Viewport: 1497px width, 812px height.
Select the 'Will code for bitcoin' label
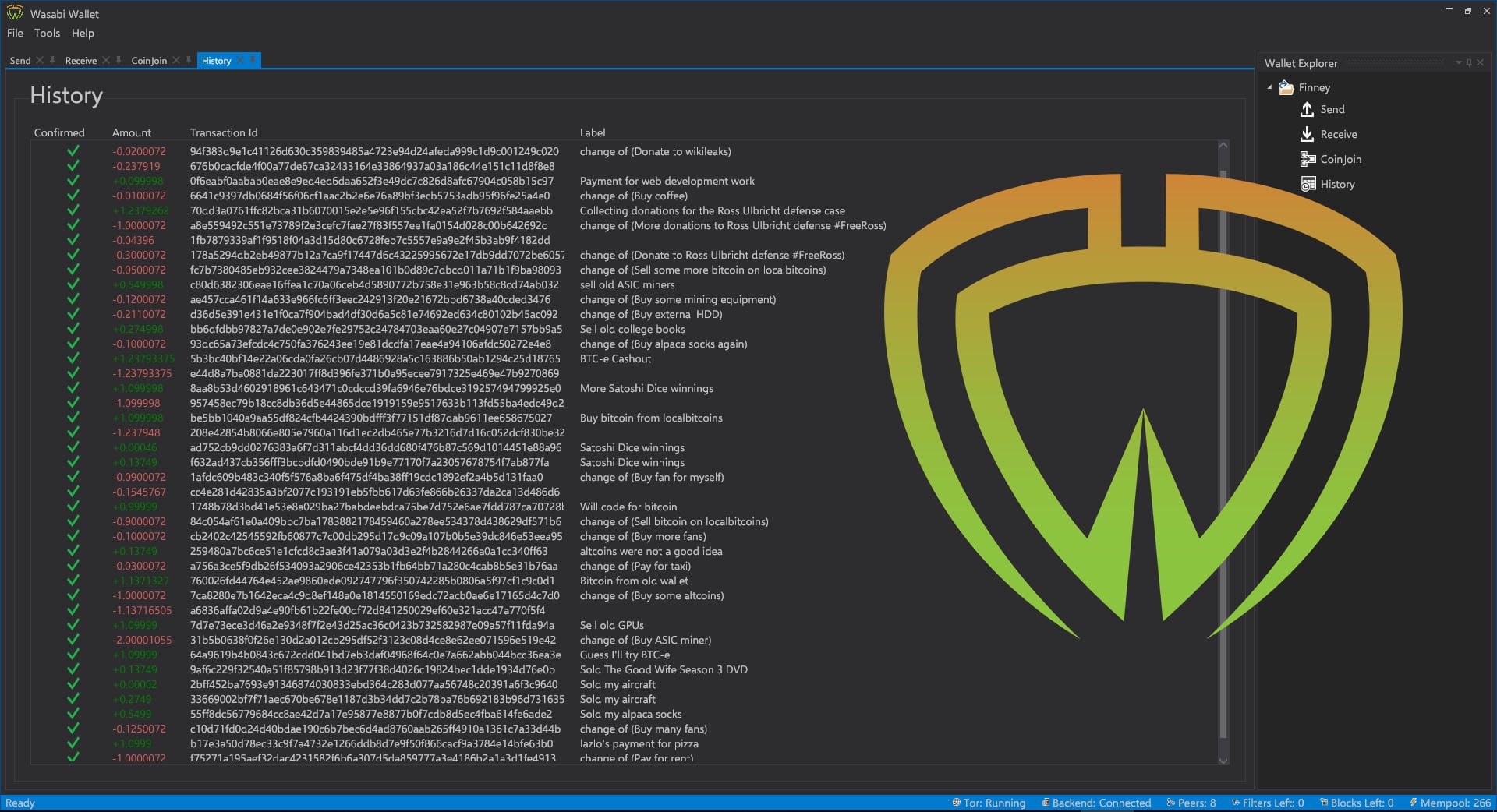pyautogui.click(x=628, y=507)
